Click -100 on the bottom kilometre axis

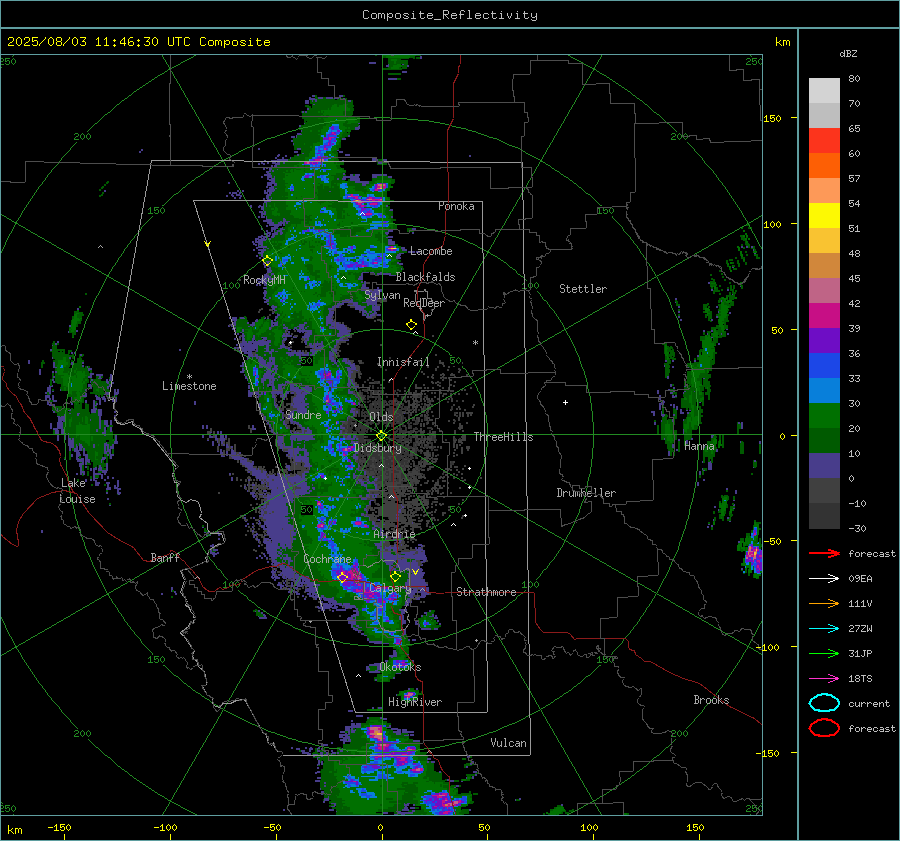pyautogui.click(x=165, y=827)
